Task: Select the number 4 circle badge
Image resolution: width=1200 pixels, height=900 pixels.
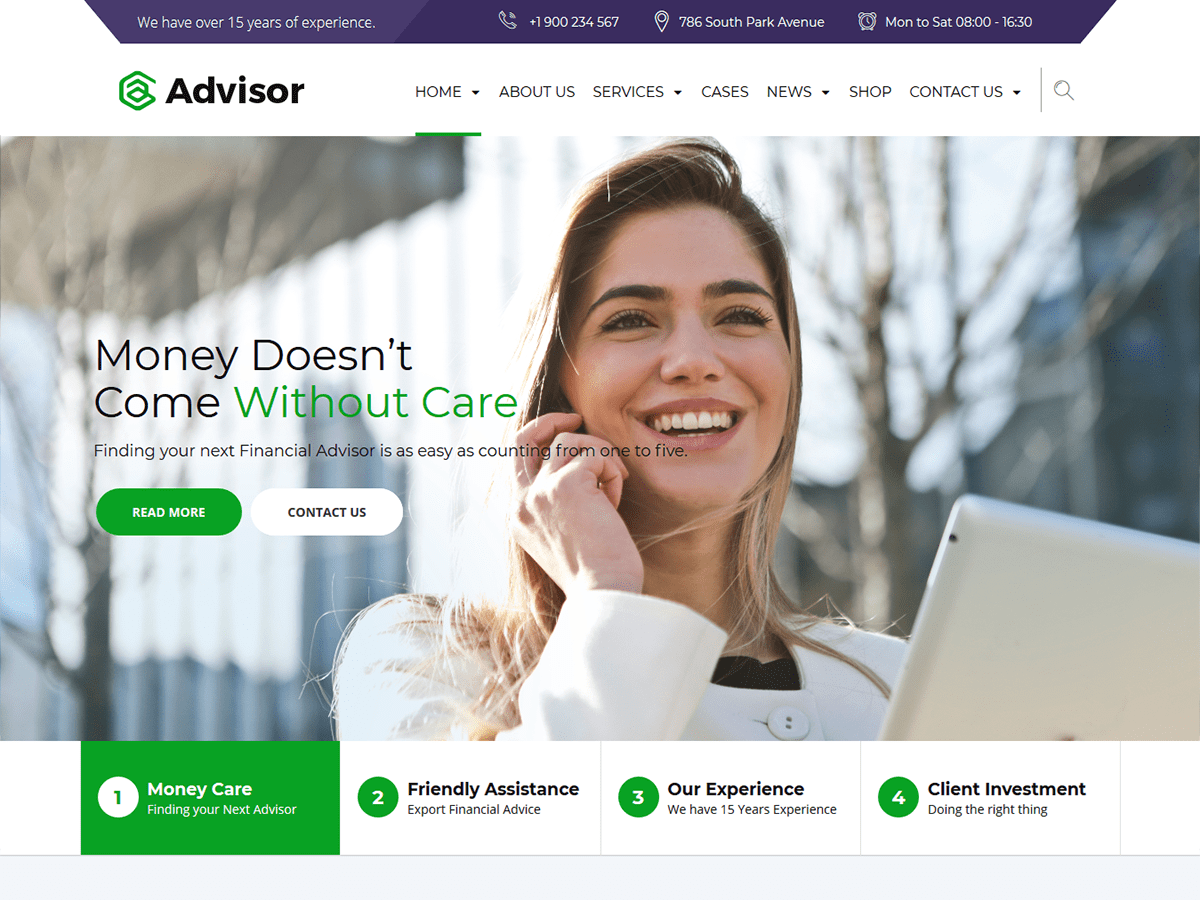Action: point(898,798)
